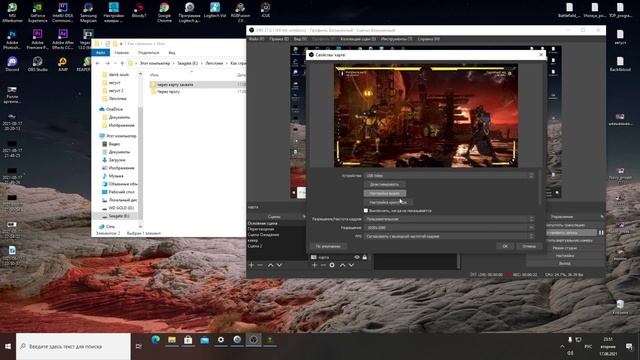Add a new source with plus icon
The image size is (640, 360).
point(314,265)
